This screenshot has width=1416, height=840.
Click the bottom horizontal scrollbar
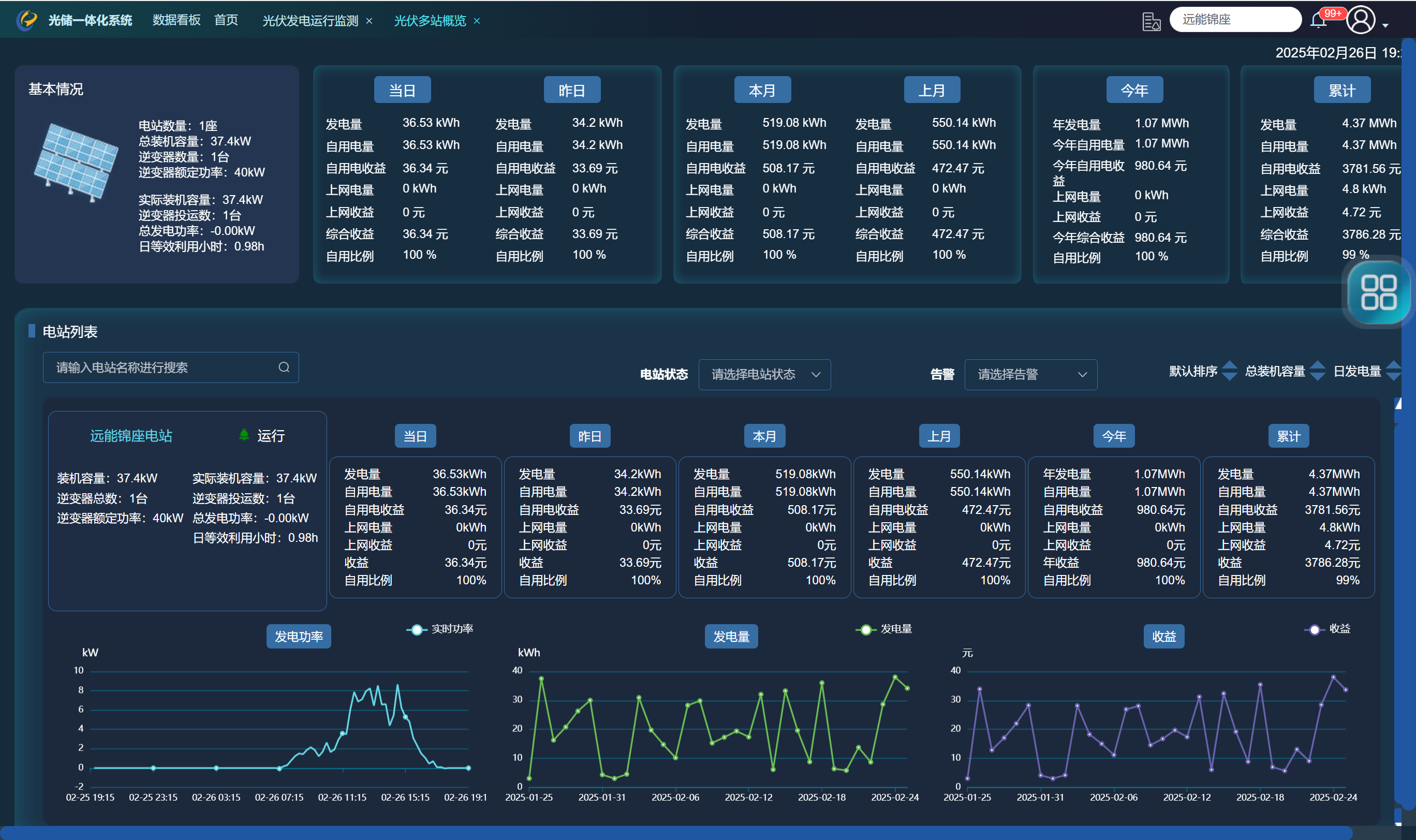coord(679,832)
